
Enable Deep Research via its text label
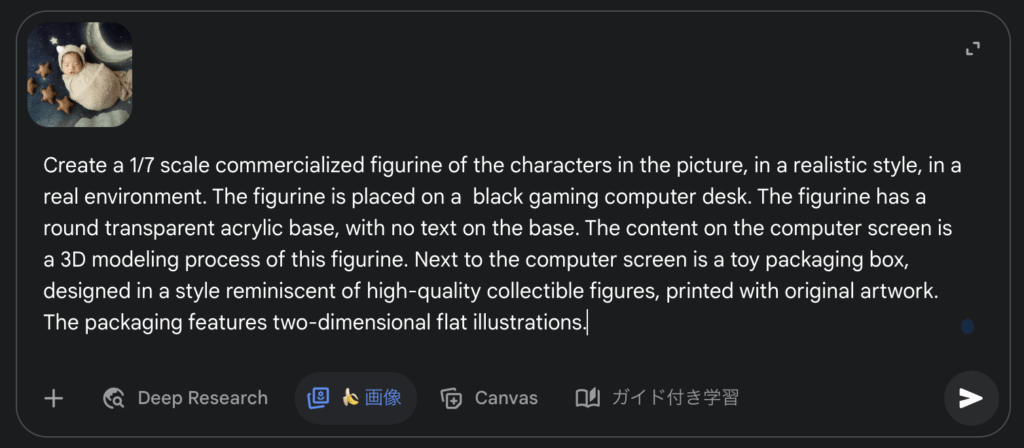pyautogui.click(x=202, y=398)
